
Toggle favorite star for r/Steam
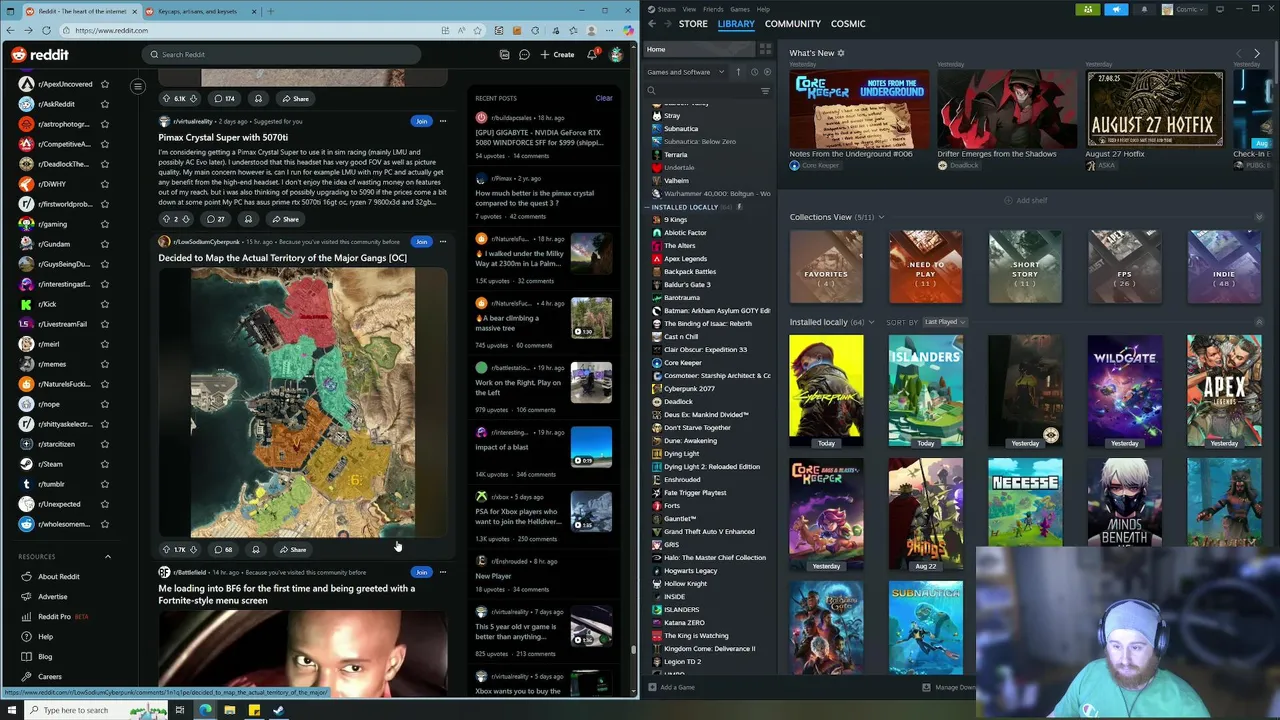104,464
